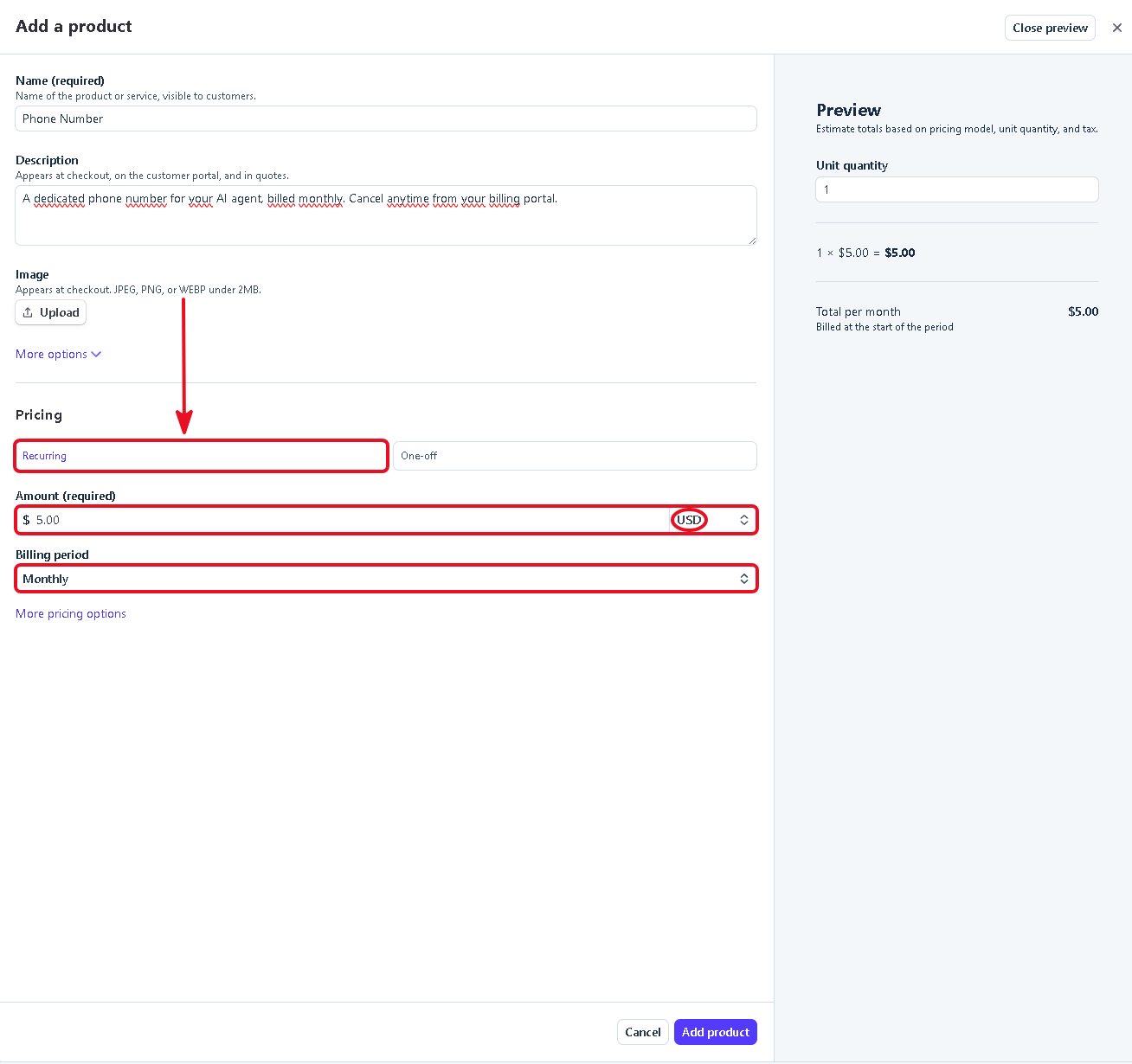1132x1064 pixels.
Task: Click the resize handle of Description box
Action: tap(752, 240)
